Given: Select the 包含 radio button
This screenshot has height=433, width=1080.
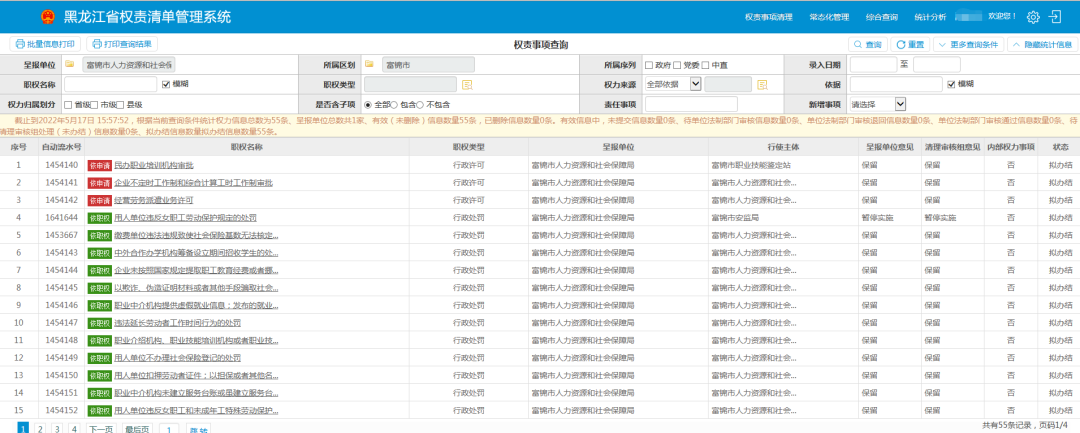Looking at the screenshot, I should (x=394, y=105).
